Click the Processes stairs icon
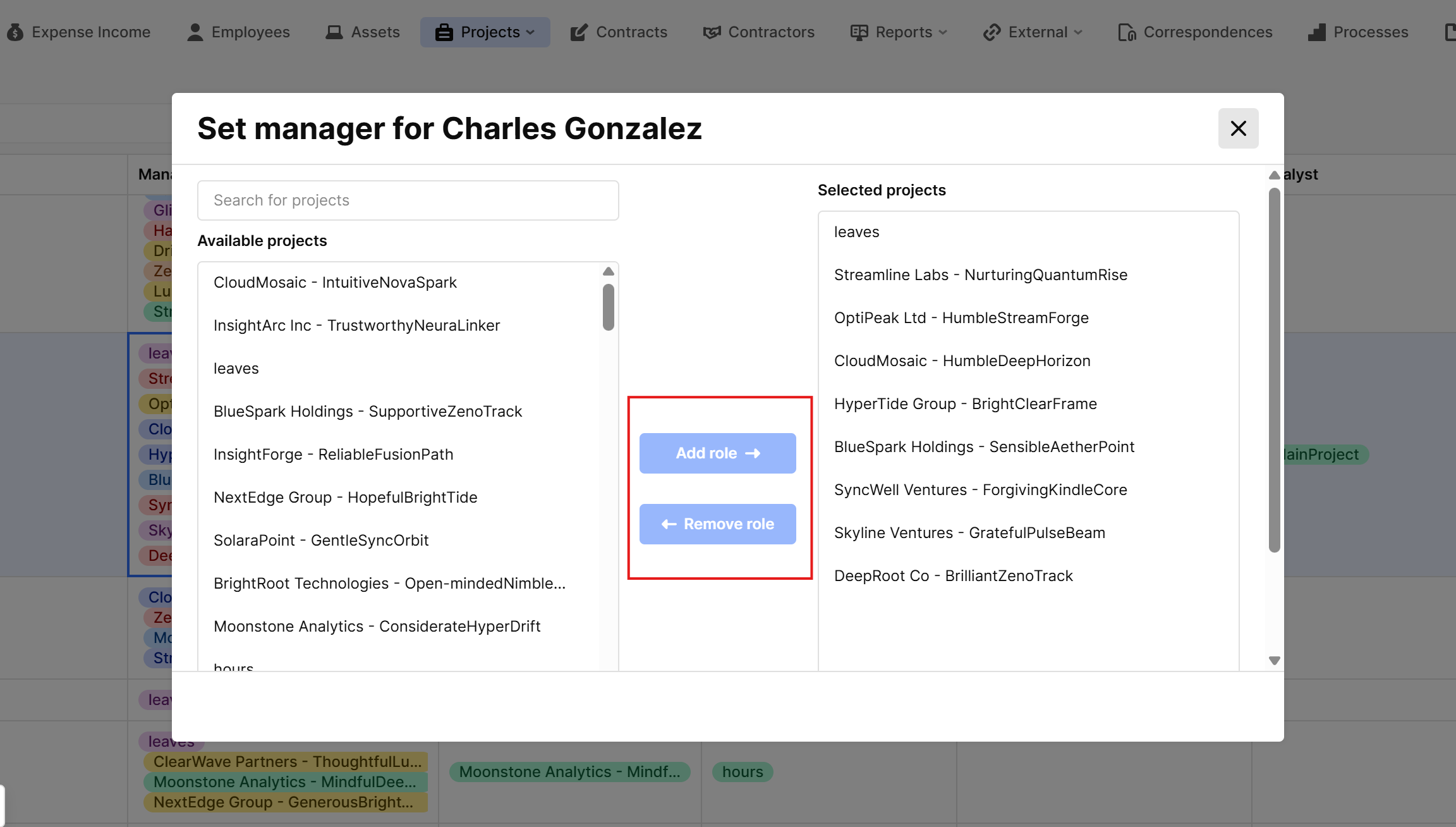Viewport: 1456px width, 827px height. [x=1317, y=32]
